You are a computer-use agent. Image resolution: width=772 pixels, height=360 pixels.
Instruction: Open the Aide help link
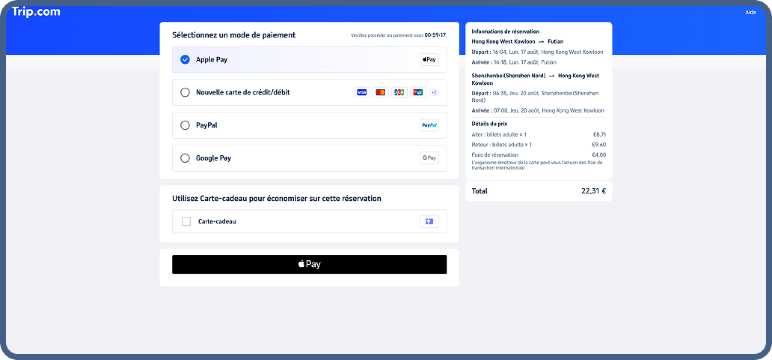click(x=750, y=12)
